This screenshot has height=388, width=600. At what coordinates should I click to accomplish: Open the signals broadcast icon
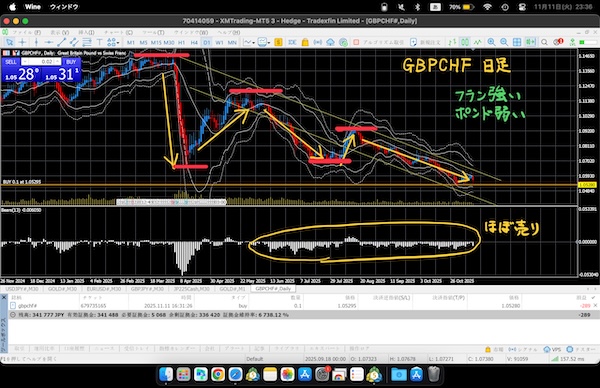tap(318, 42)
